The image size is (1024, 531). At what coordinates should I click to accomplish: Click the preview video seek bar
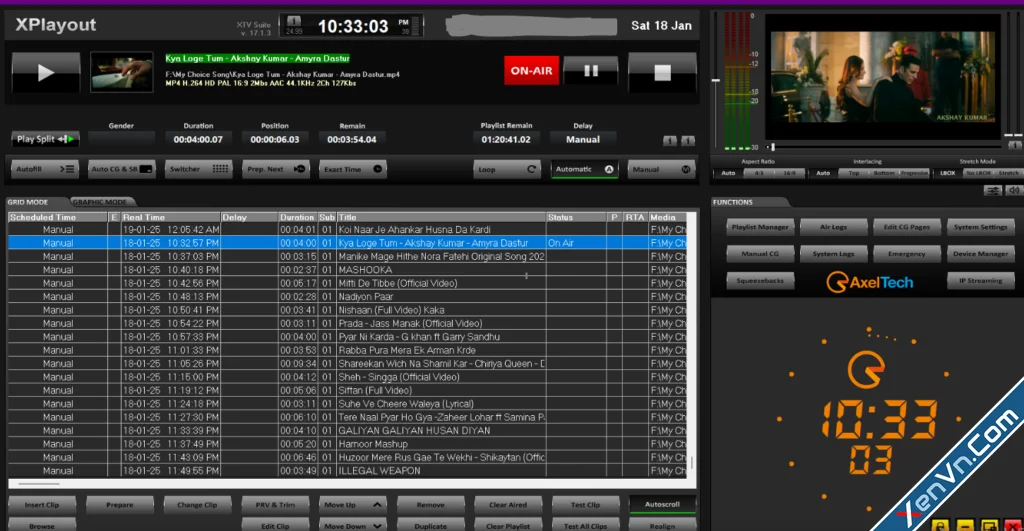point(883,147)
